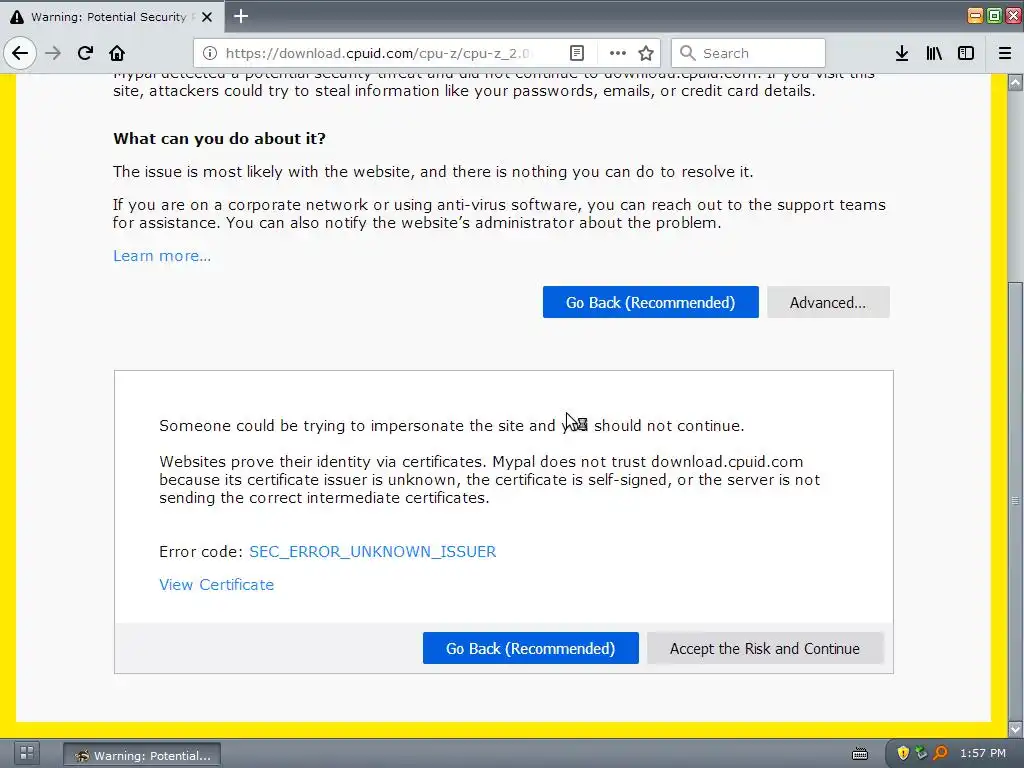Close the Warning tab

tap(207, 17)
